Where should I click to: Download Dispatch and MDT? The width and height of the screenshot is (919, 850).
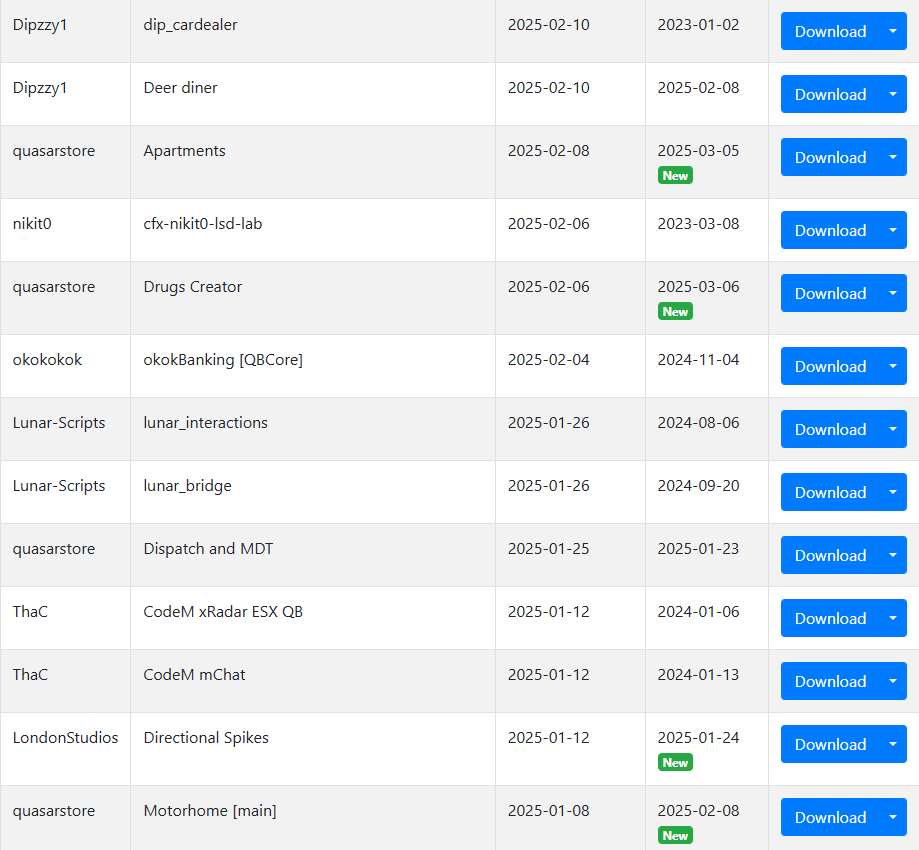830,555
